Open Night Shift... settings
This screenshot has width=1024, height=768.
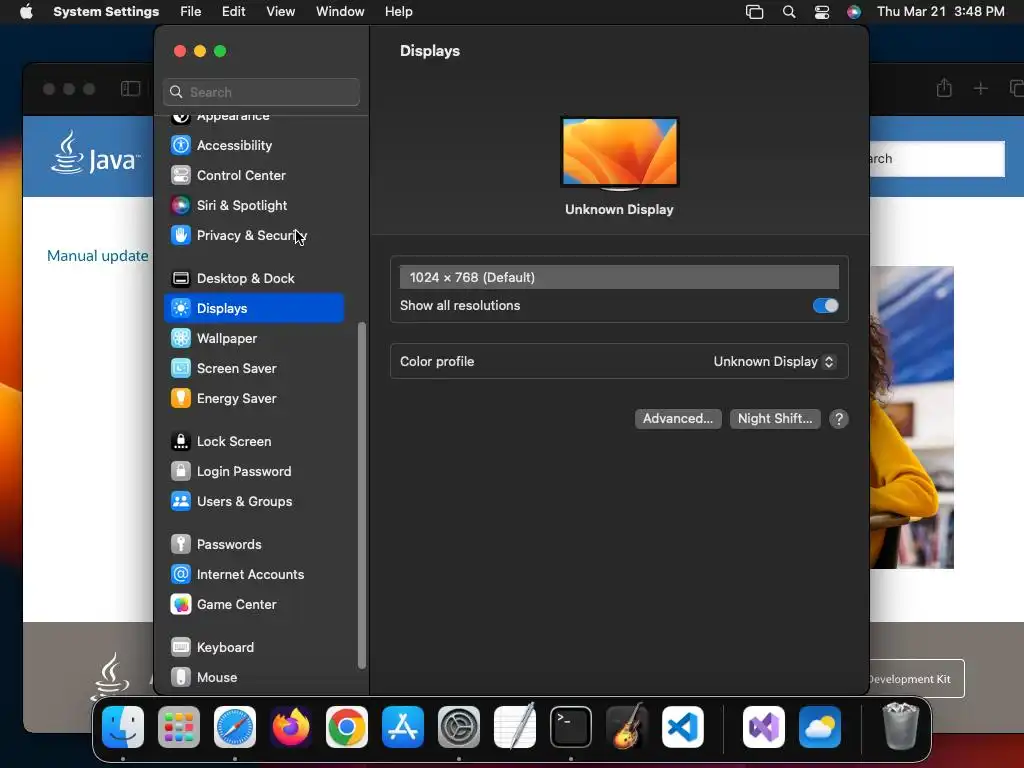tap(775, 419)
